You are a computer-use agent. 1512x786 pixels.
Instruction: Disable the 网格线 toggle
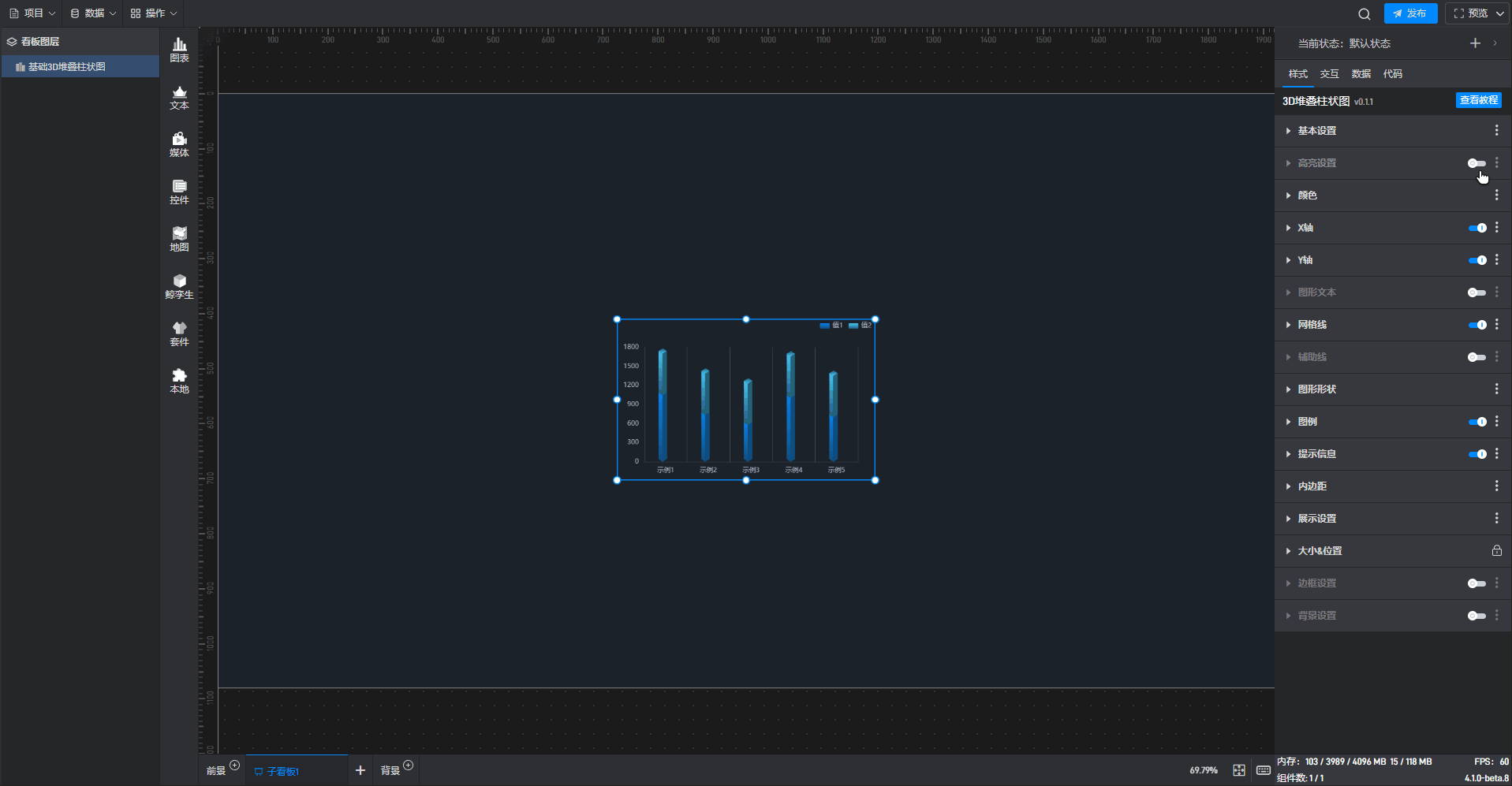coord(1477,325)
